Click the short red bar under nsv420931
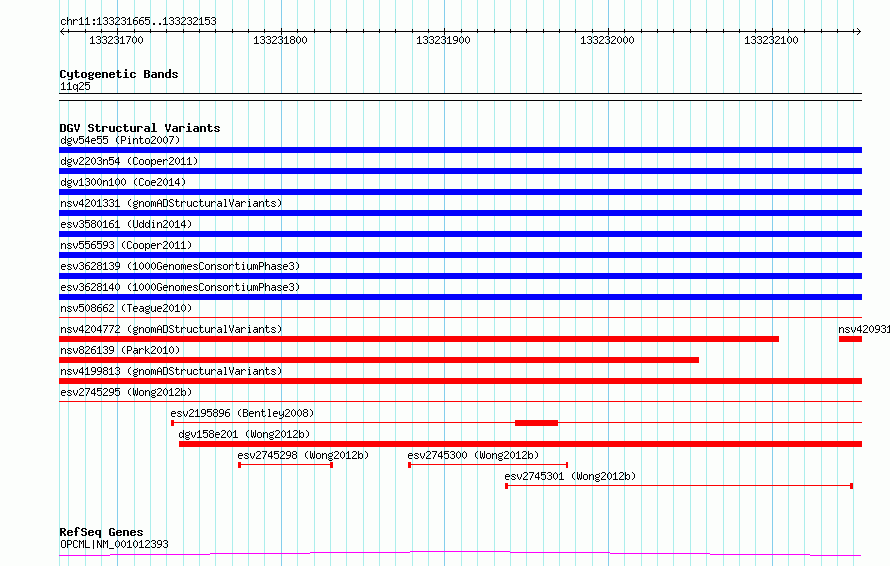Screen dimensions: 890x566 point(850,339)
